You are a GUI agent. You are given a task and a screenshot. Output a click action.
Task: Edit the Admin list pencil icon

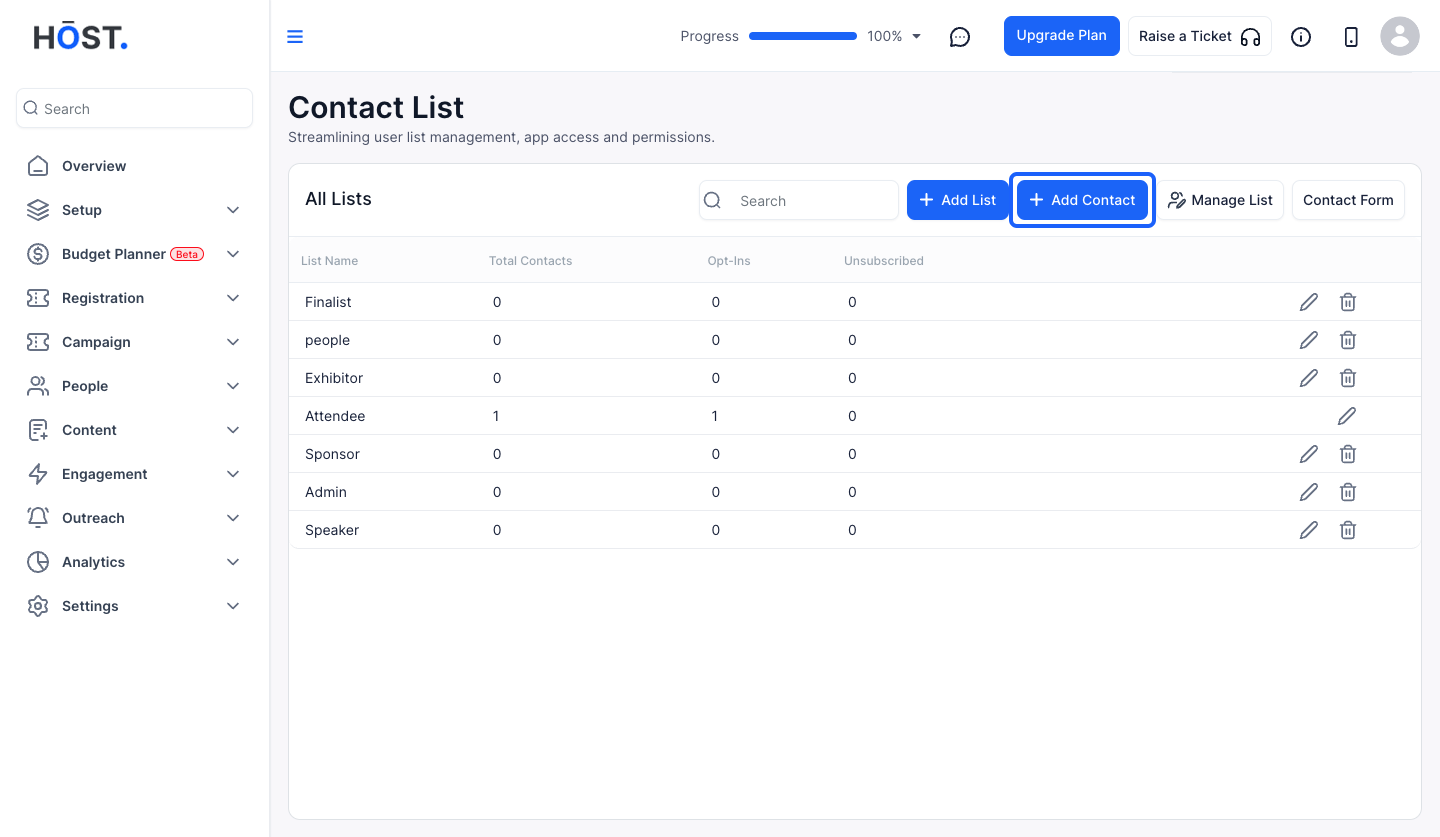click(1309, 492)
